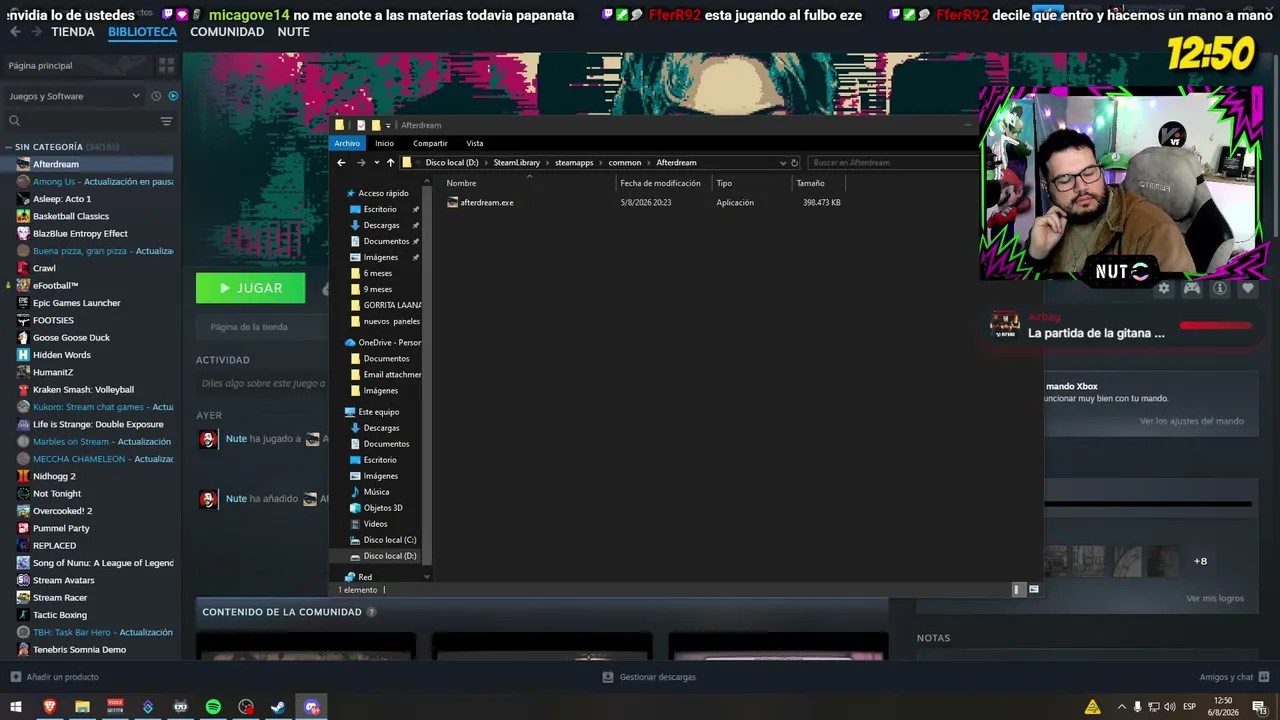
Task: Open Gestionar descargas
Action: tap(649, 677)
